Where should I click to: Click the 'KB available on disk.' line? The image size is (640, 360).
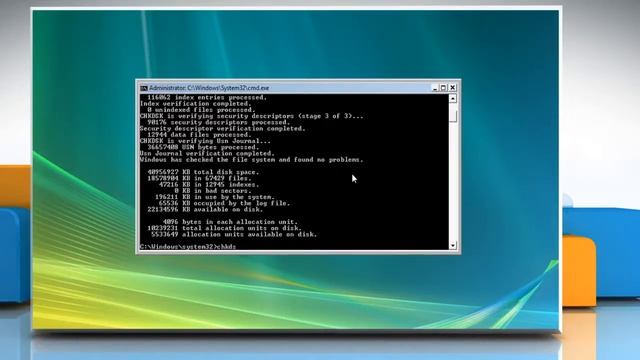click(205, 209)
